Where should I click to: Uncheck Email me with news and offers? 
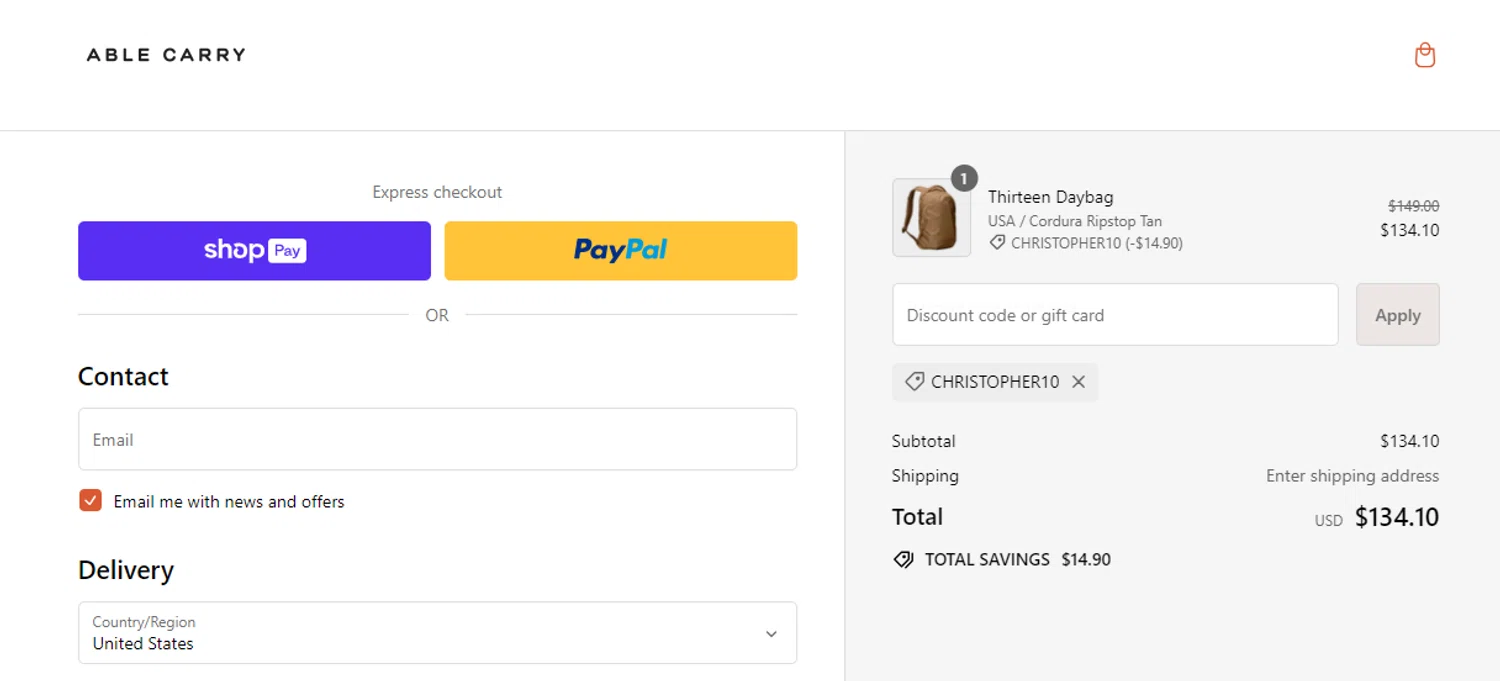(91, 501)
